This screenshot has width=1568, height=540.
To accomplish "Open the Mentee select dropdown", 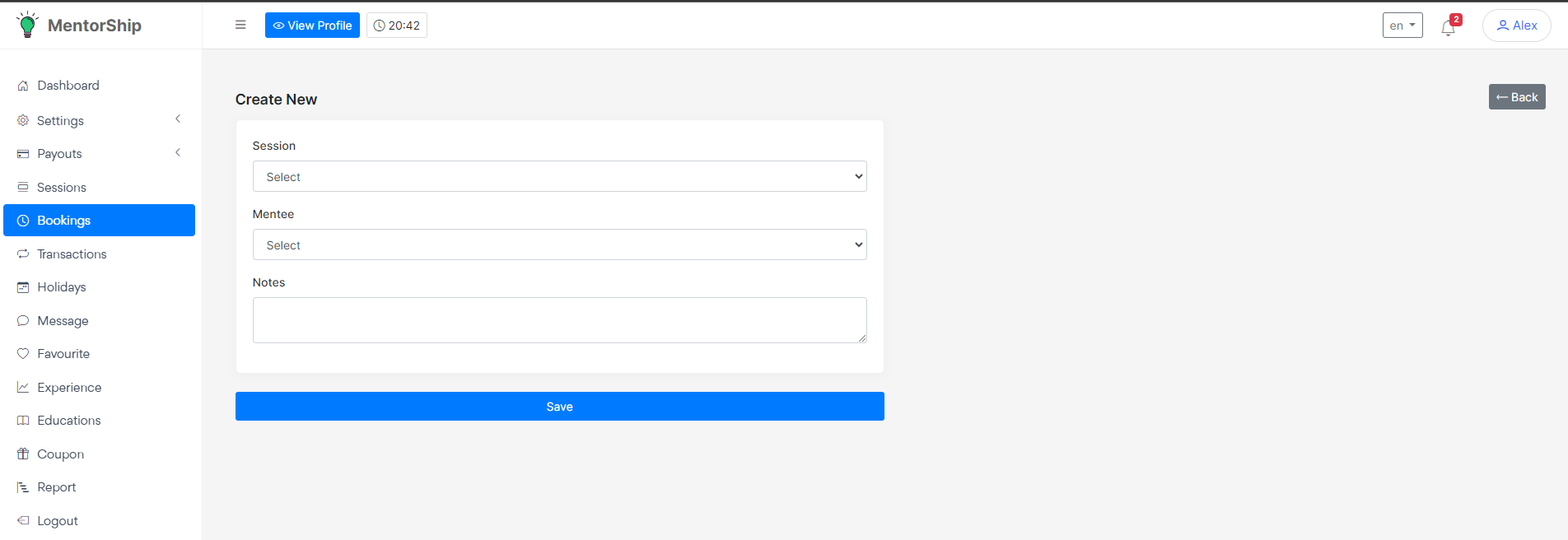I will (x=559, y=244).
